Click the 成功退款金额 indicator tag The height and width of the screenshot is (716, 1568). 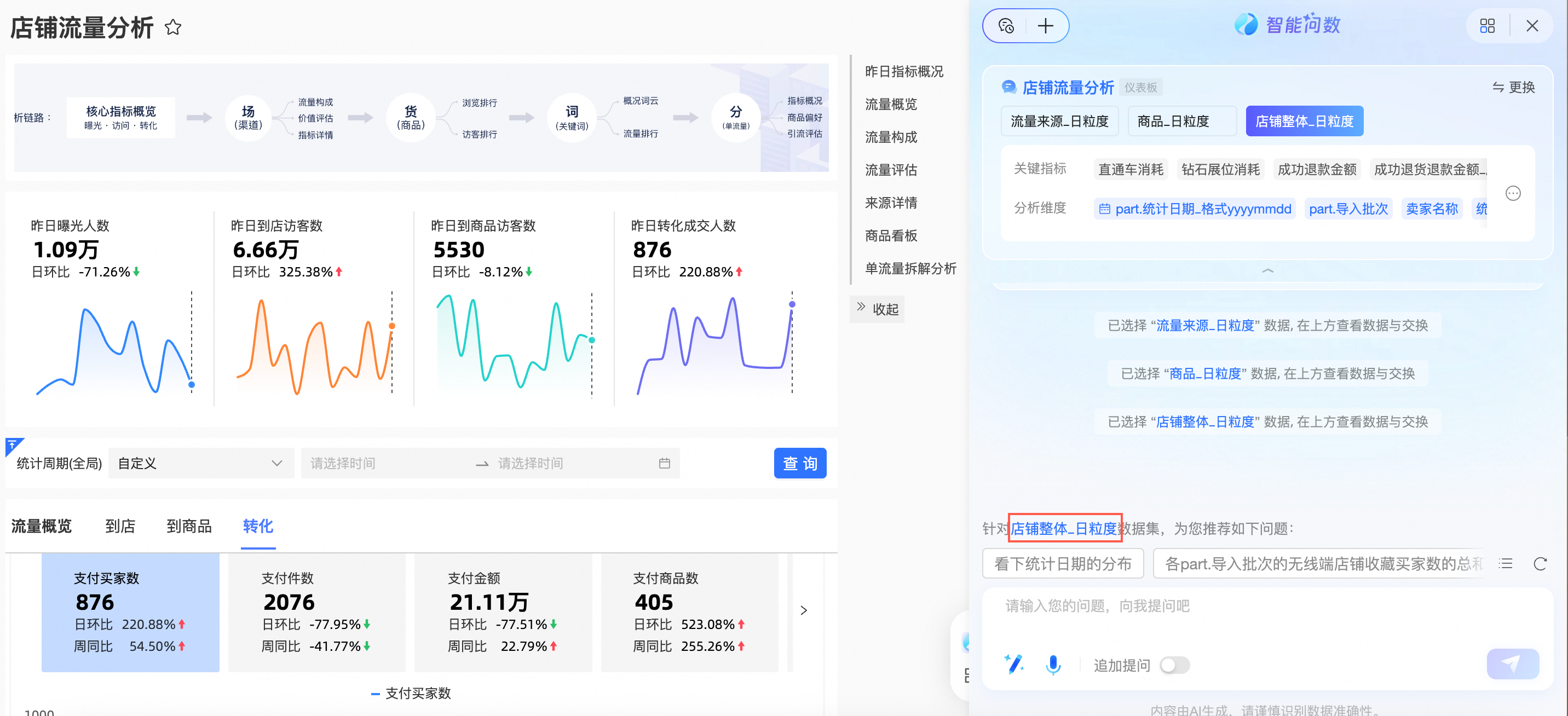1317,169
